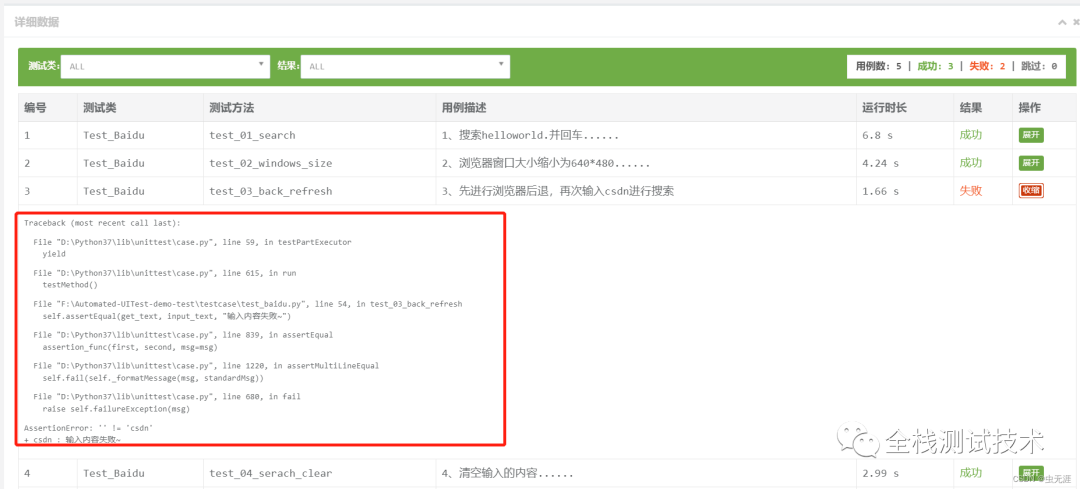Click description 清空输入的内容

click(508, 473)
